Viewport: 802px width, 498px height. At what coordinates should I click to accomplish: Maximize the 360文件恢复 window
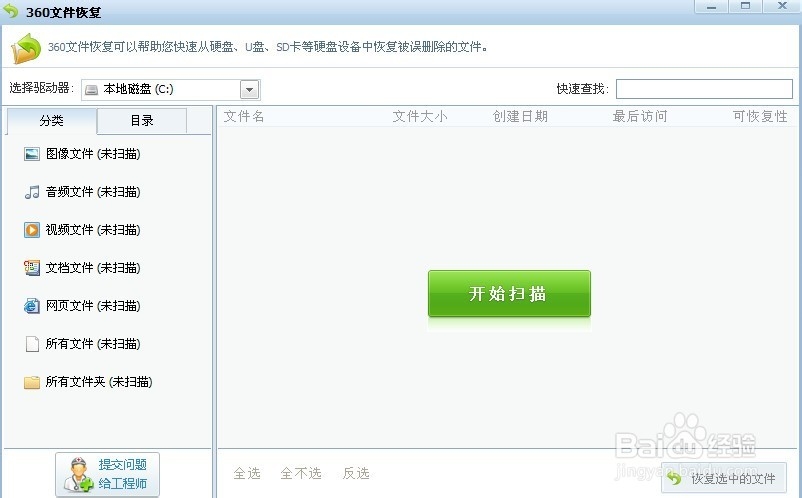click(x=745, y=7)
